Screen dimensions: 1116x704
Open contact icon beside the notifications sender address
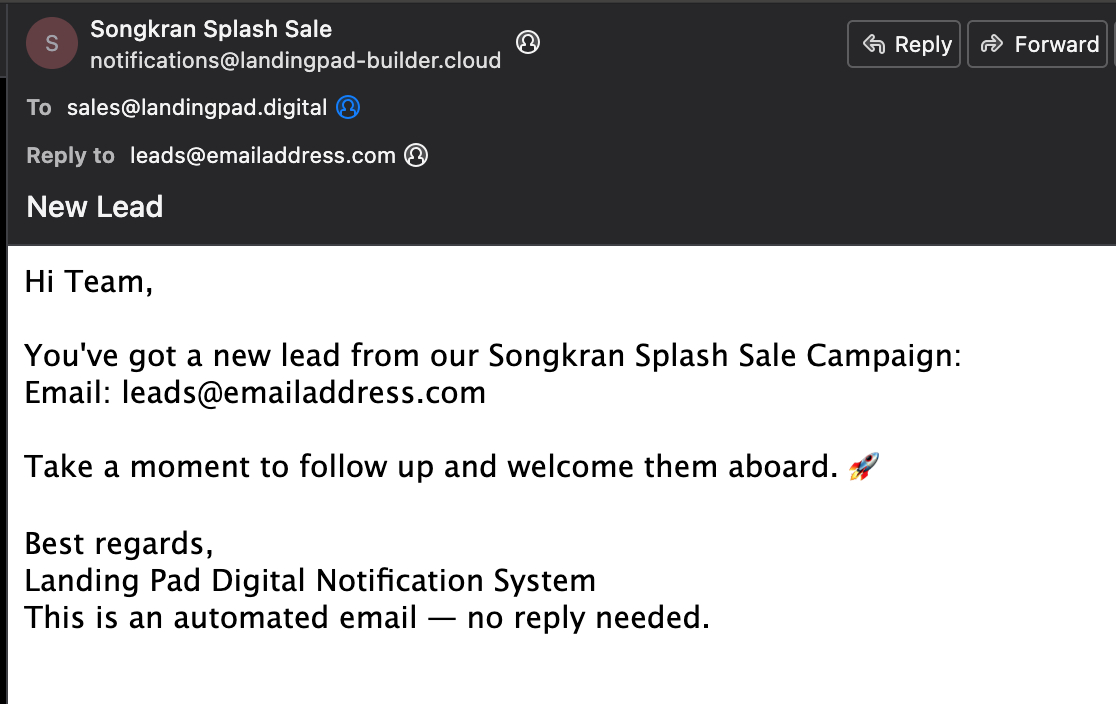[527, 42]
